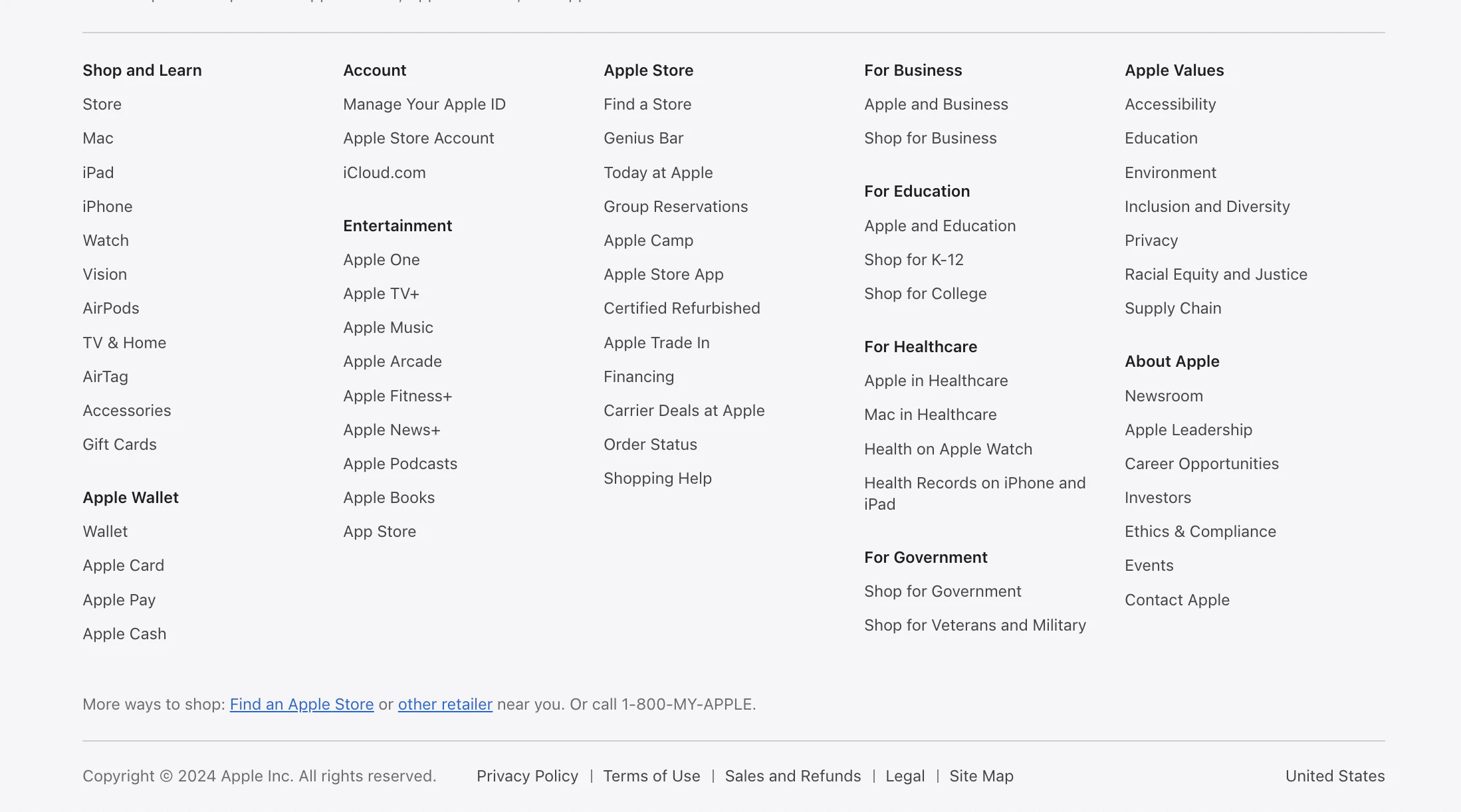Open the Watch footer link
The image size is (1461, 812).
tap(106, 241)
